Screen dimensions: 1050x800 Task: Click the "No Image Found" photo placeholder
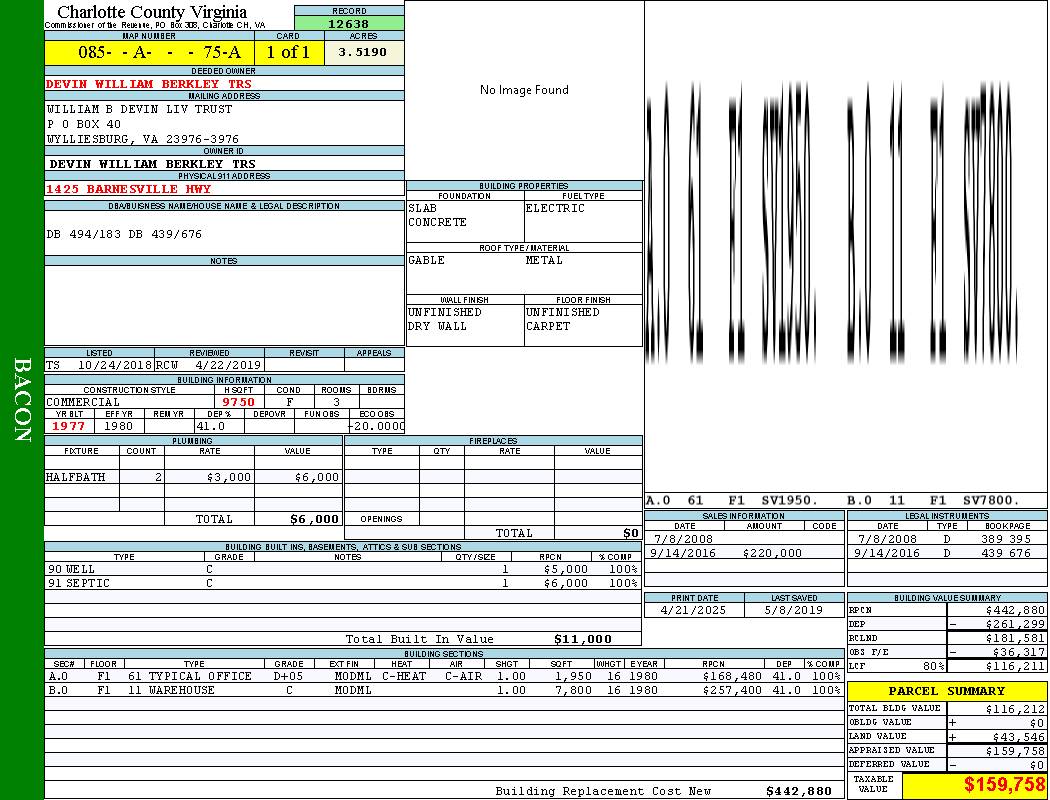click(524, 90)
